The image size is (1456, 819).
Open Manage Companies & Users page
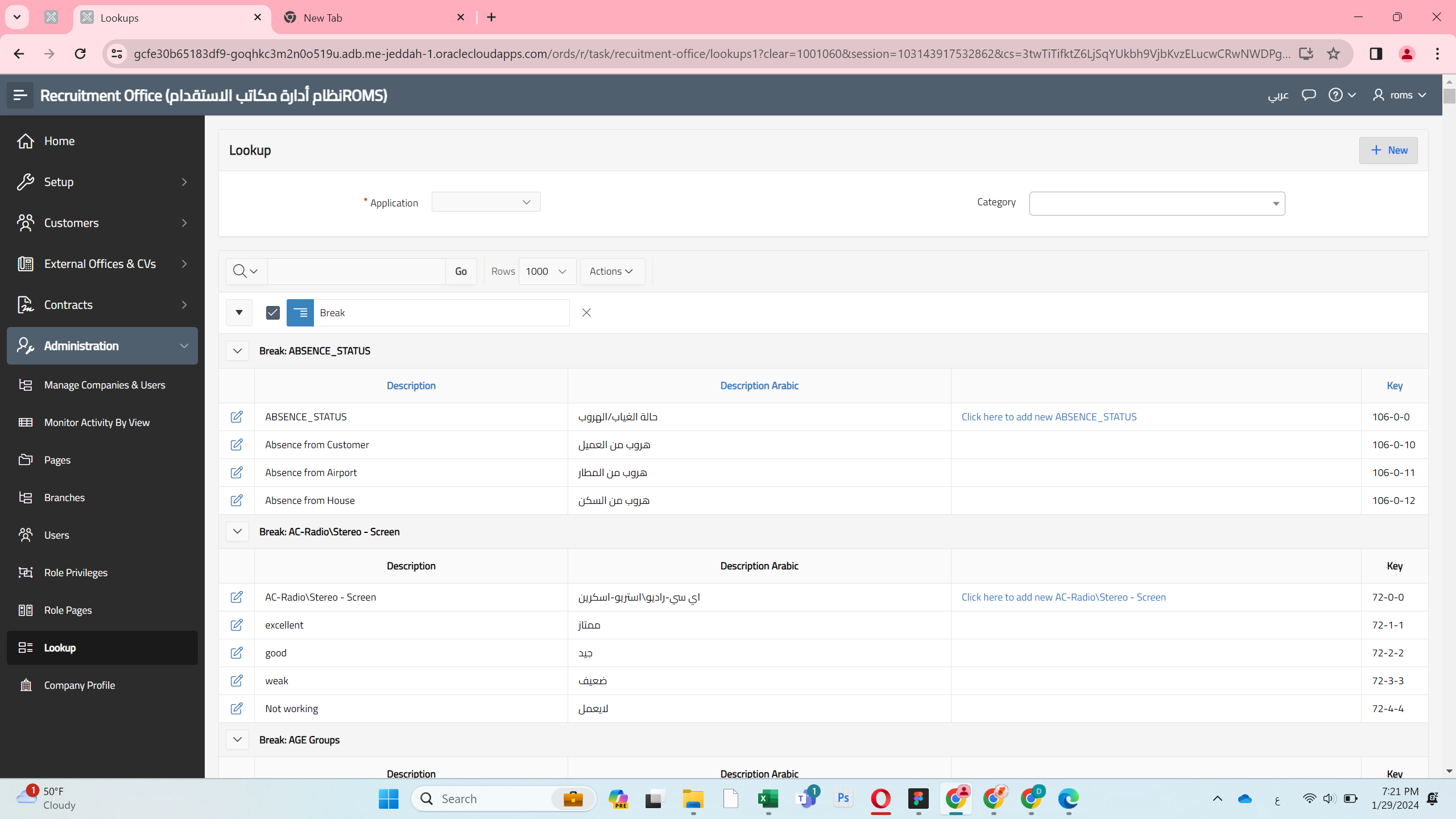click(x=102, y=385)
